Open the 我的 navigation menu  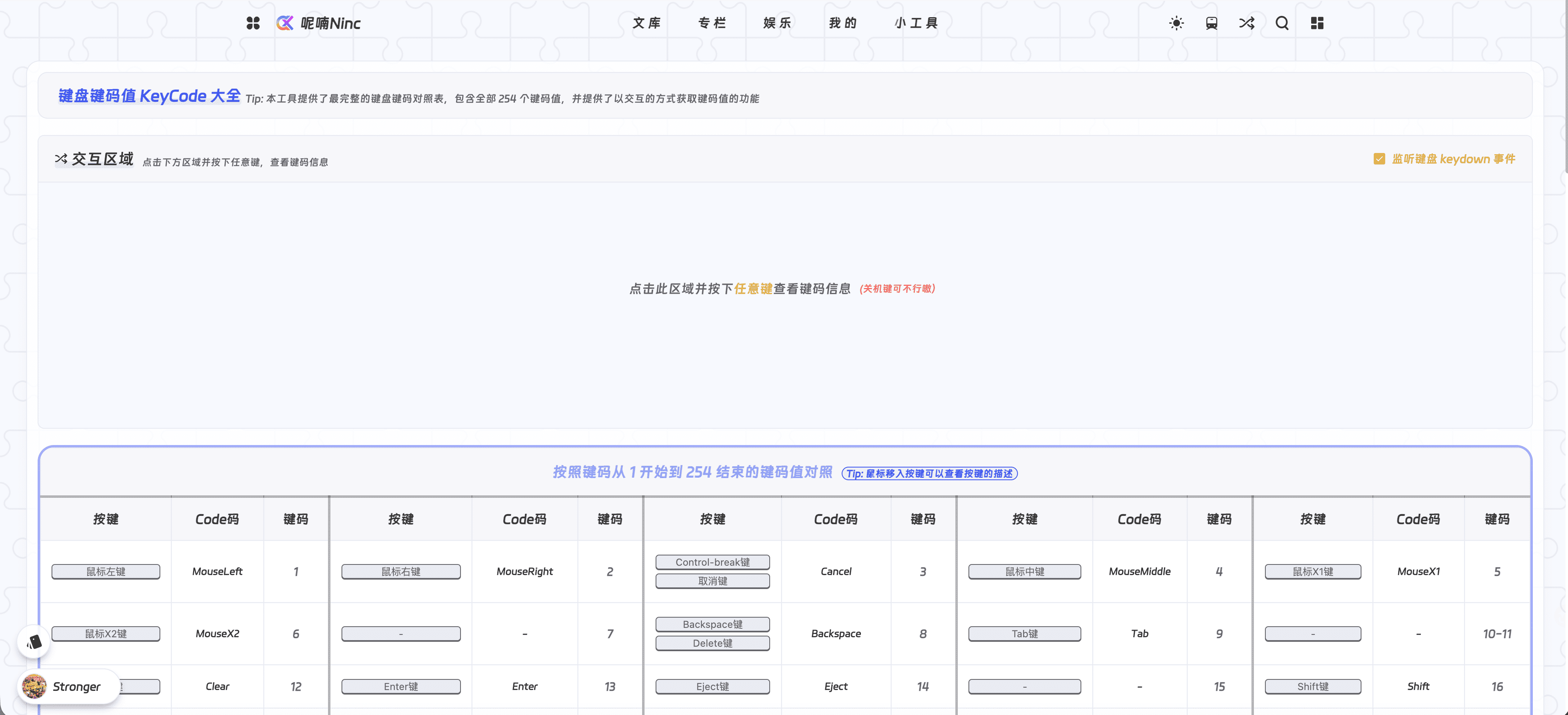click(843, 23)
